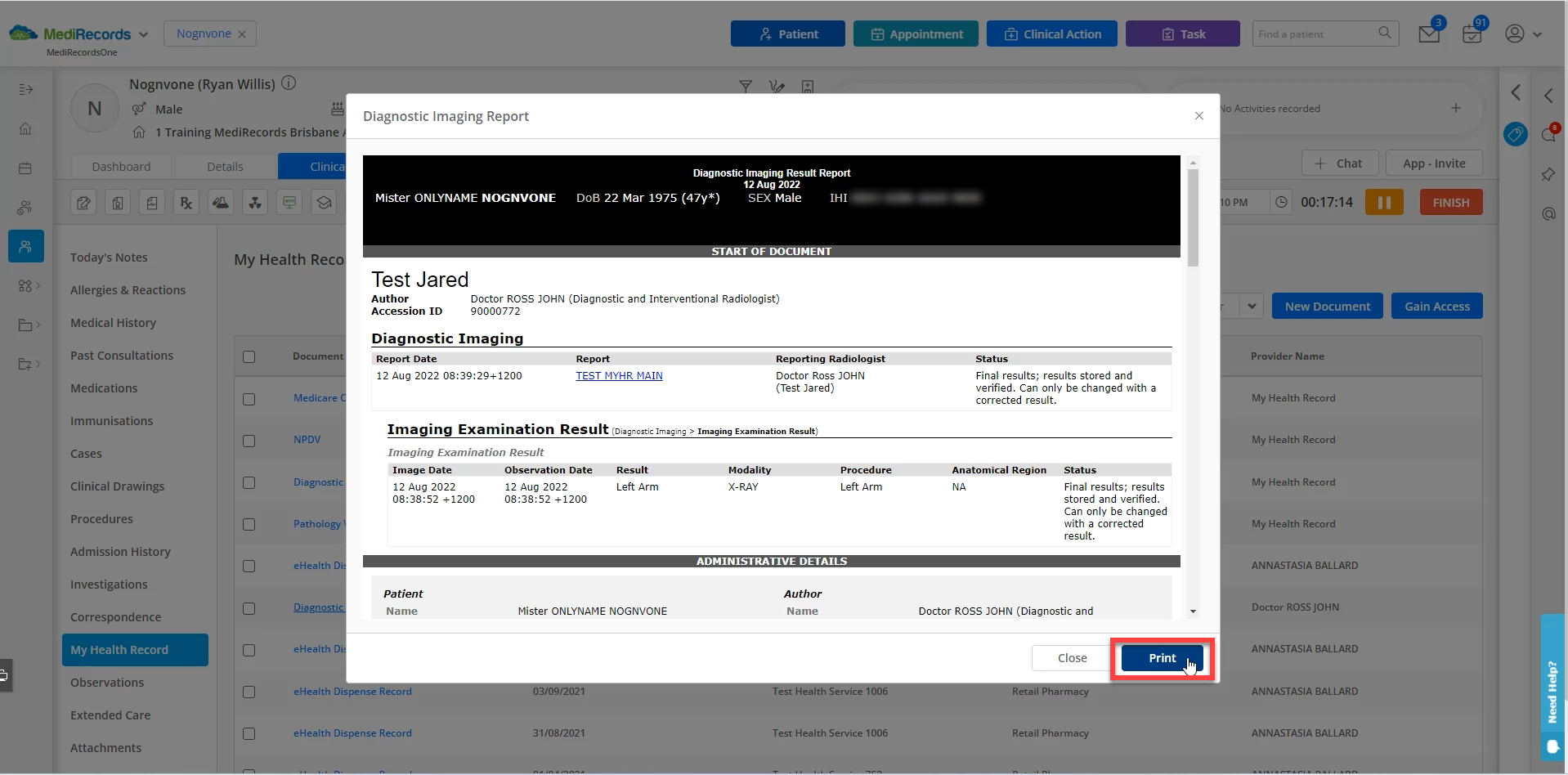Image resolution: width=1568 pixels, height=775 pixels.
Task: Print the Diagnostic Imaging Report
Action: pyautogui.click(x=1161, y=658)
